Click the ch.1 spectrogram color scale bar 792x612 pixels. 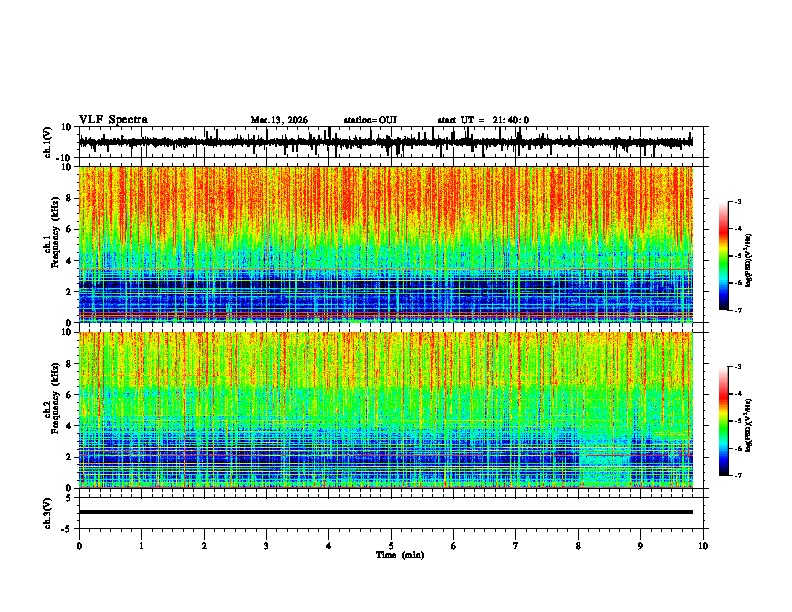pyautogui.click(x=724, y=256)
